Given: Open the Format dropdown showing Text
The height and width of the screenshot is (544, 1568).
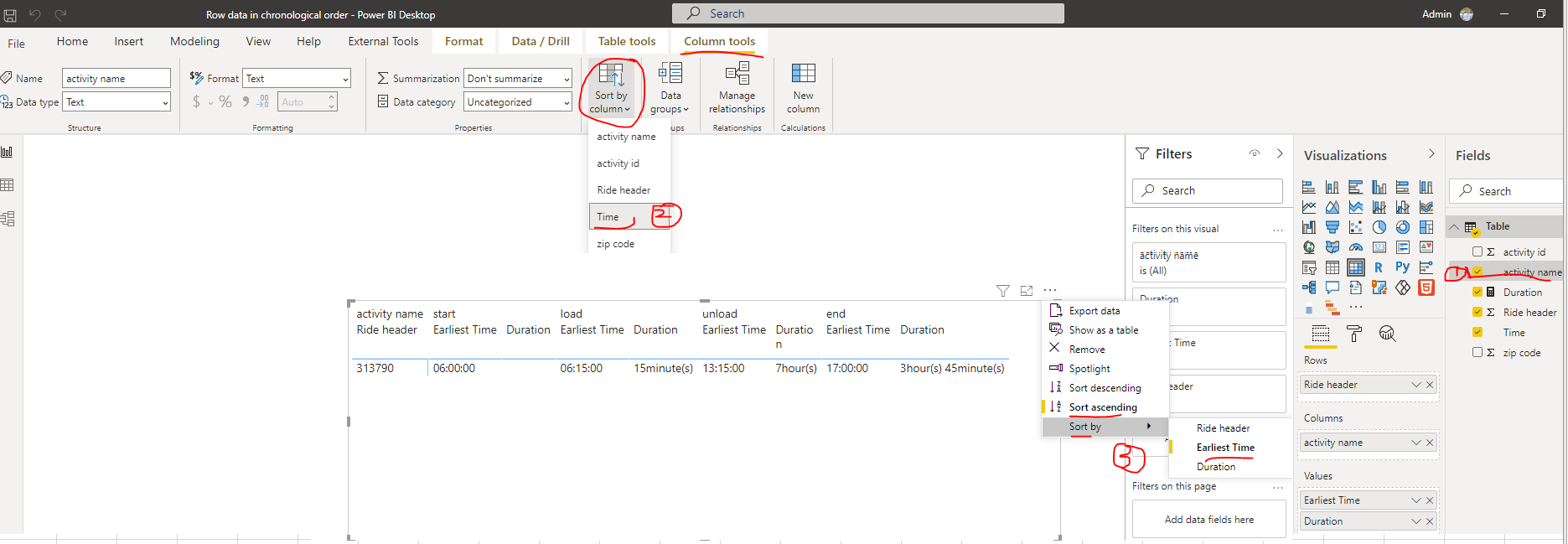Looking at the screenshot, I should click(297, 78).
